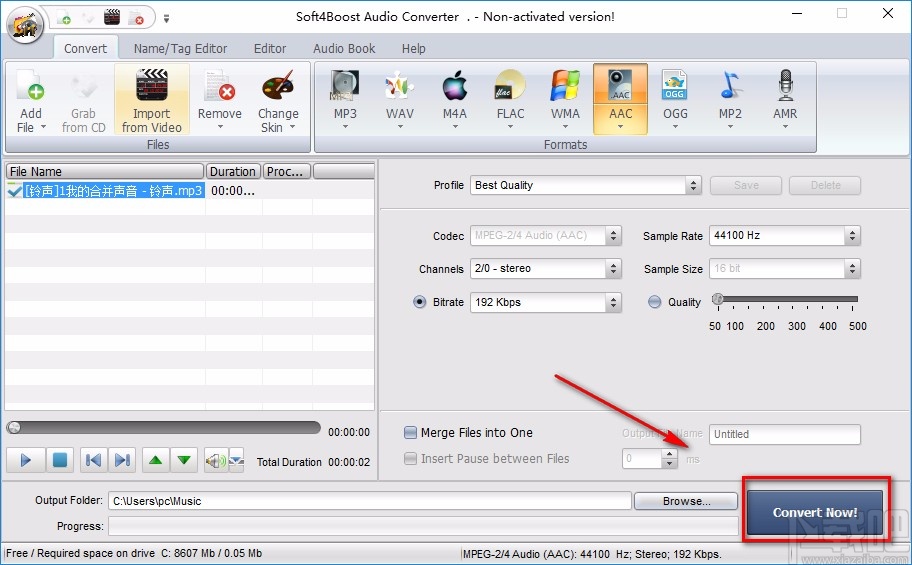Select the FLAC output format
Viewport: 912px width, 565px height.
510,100
